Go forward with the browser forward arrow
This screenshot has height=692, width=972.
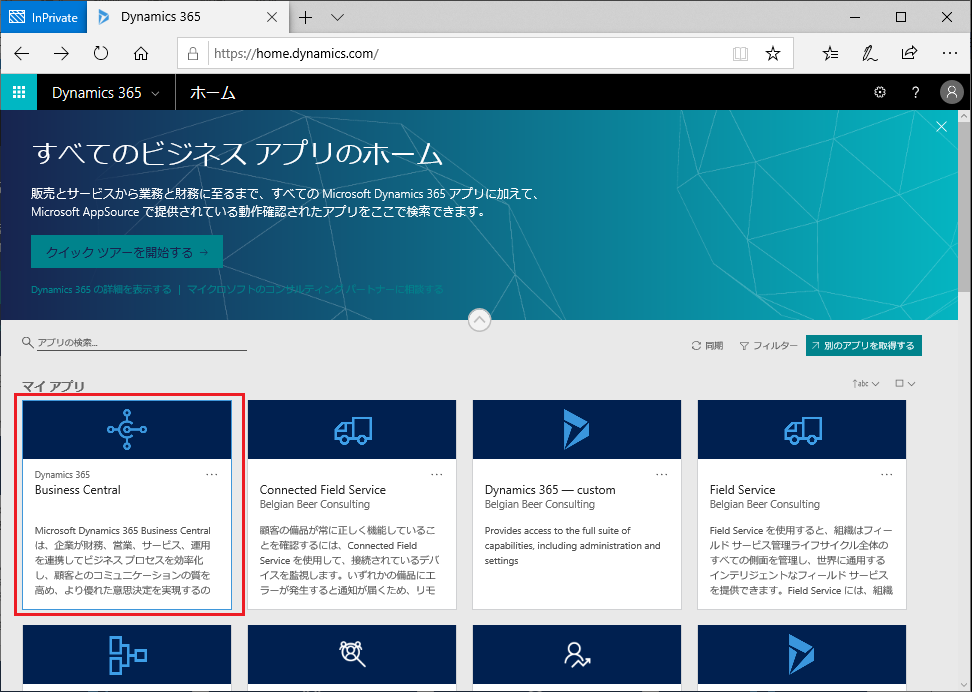pos(61,53)
